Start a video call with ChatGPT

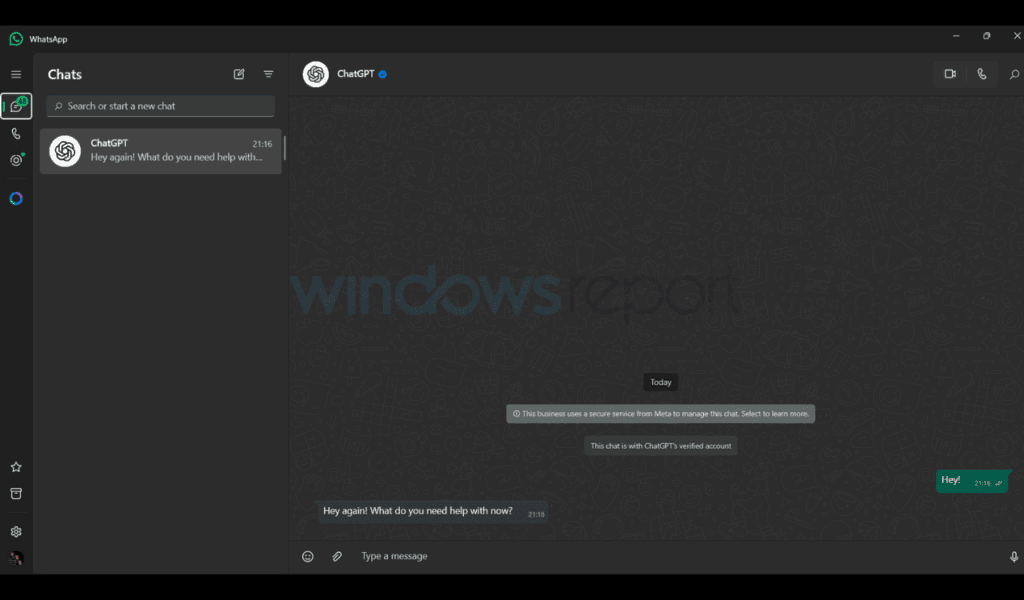point(950,74)
